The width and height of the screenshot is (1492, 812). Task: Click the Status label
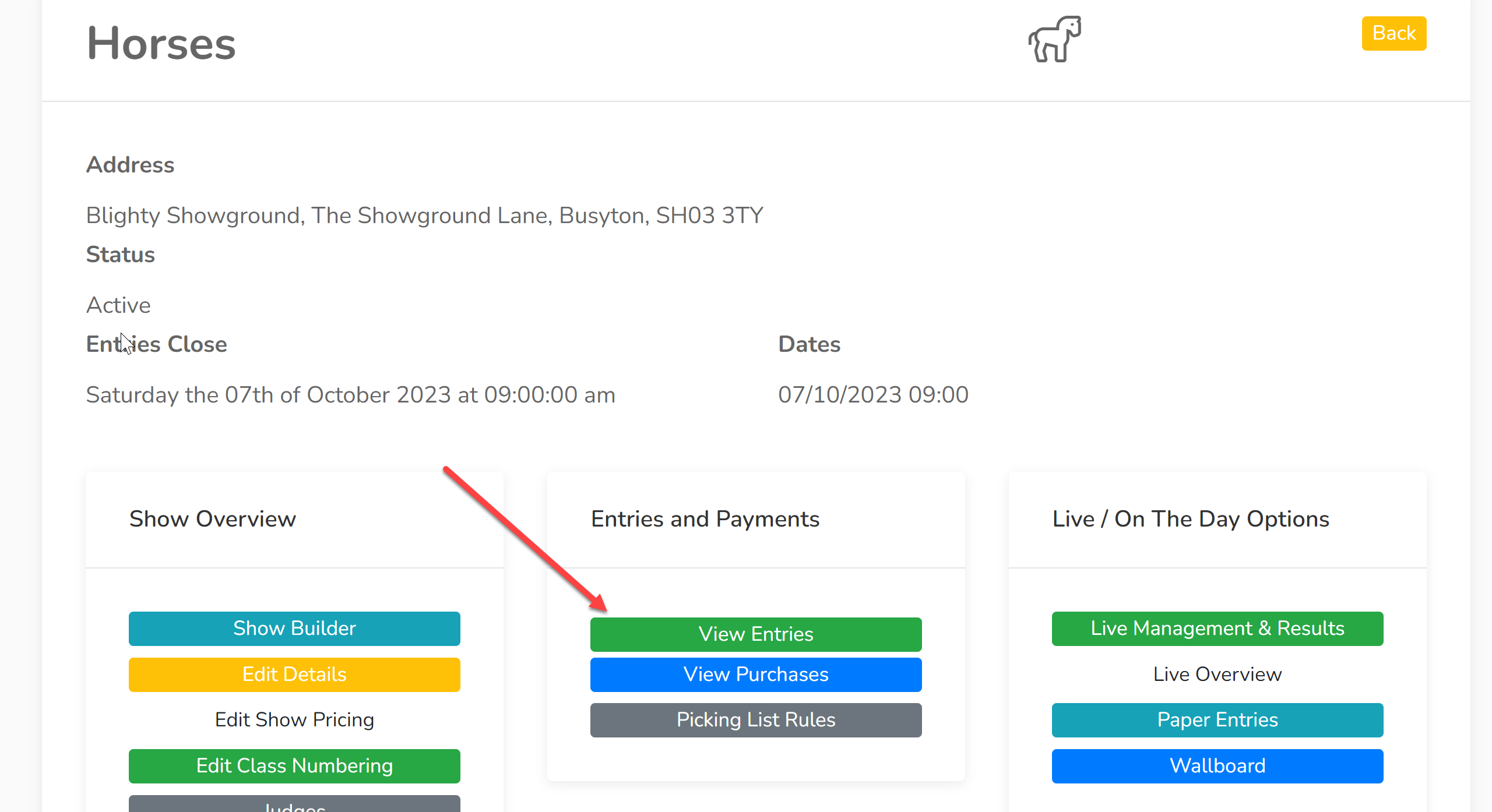point(120,255)
